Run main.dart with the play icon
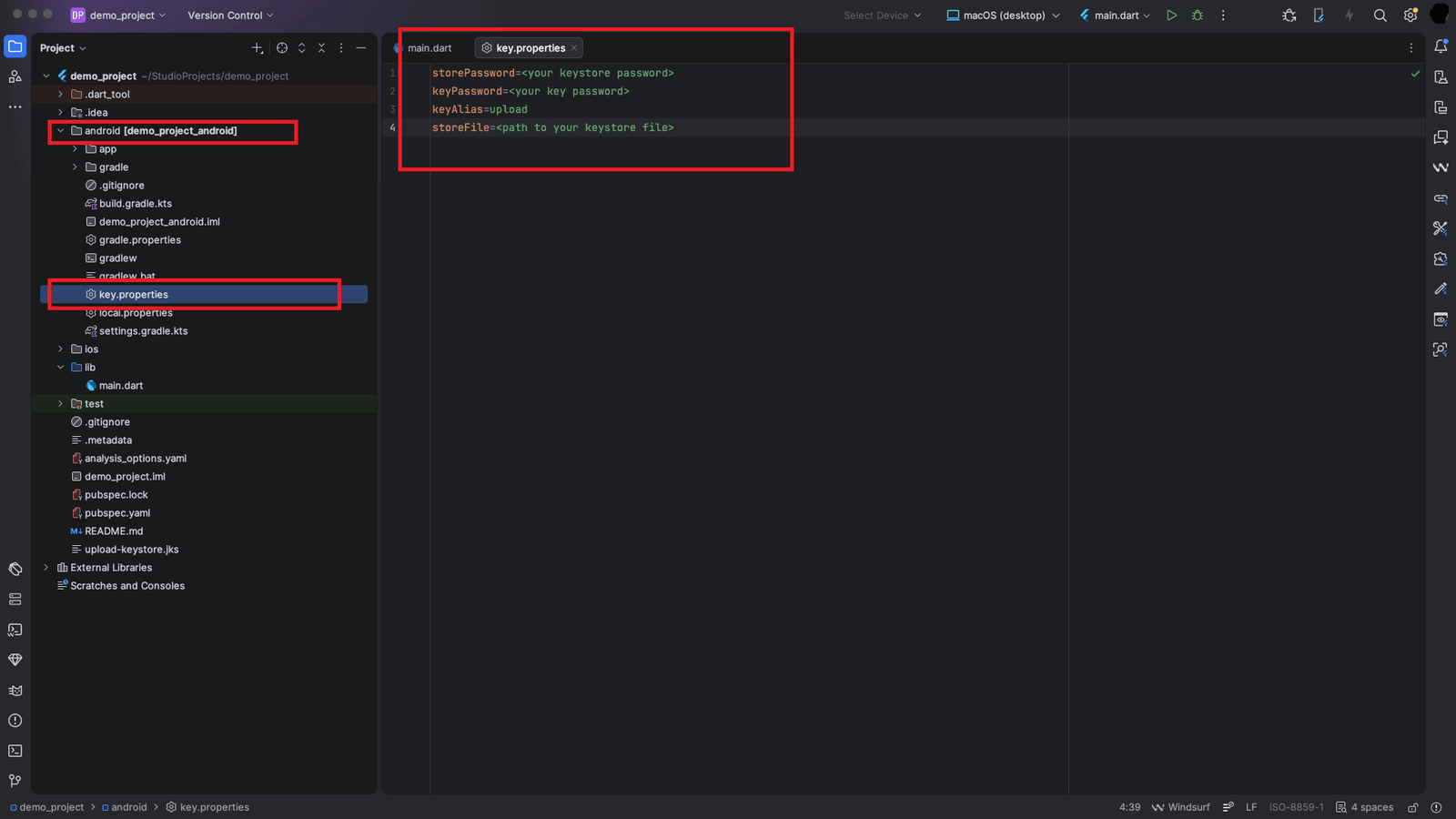Screen dimensions: 1456x819 (x=1171, y=15)
